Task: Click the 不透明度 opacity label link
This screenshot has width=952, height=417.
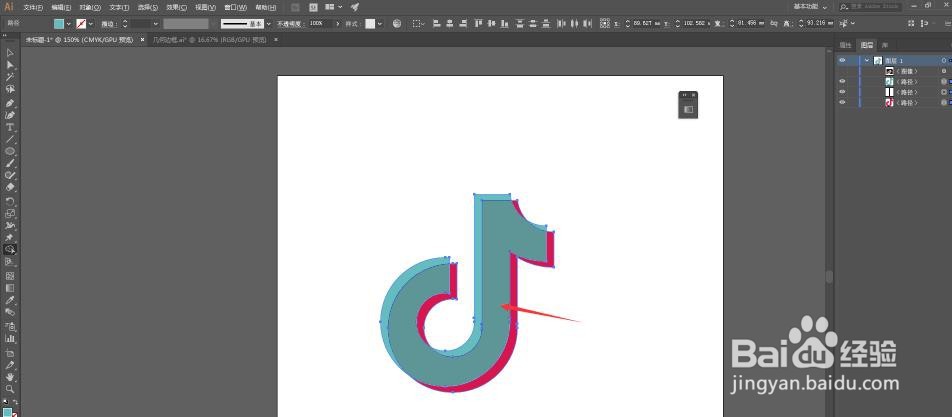Action: point(291,24)
